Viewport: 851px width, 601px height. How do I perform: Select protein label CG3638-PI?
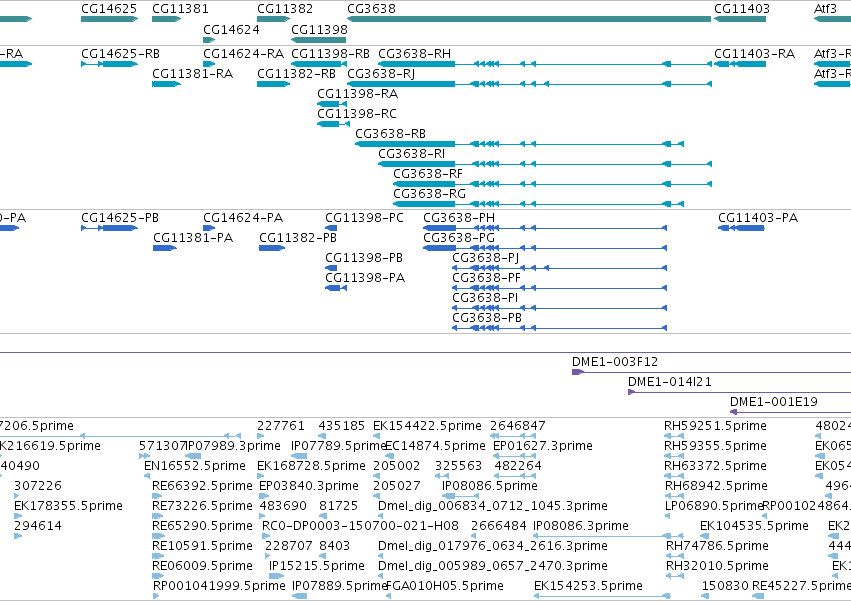click(x=485, y=298)
